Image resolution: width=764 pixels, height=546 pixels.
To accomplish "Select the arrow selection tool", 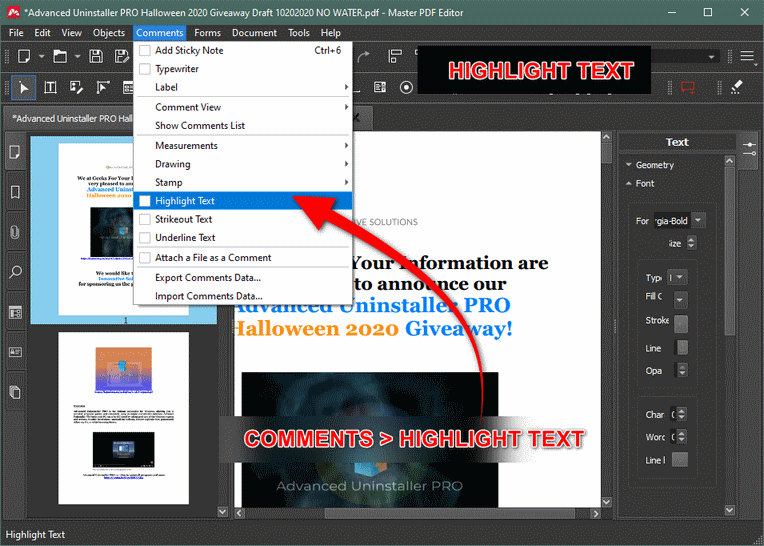I will [23, 88].
